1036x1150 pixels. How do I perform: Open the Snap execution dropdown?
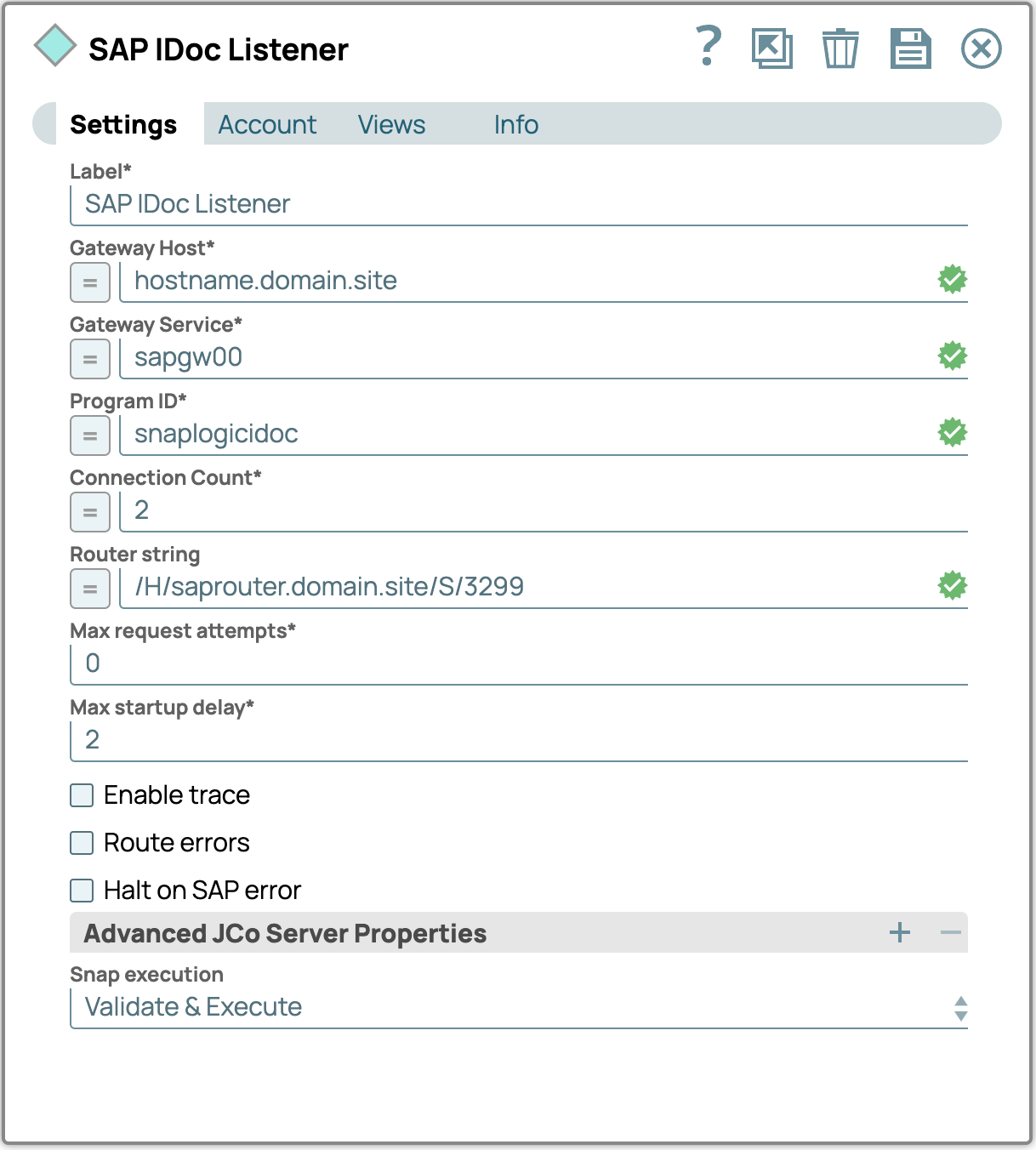click(518, 1008)
